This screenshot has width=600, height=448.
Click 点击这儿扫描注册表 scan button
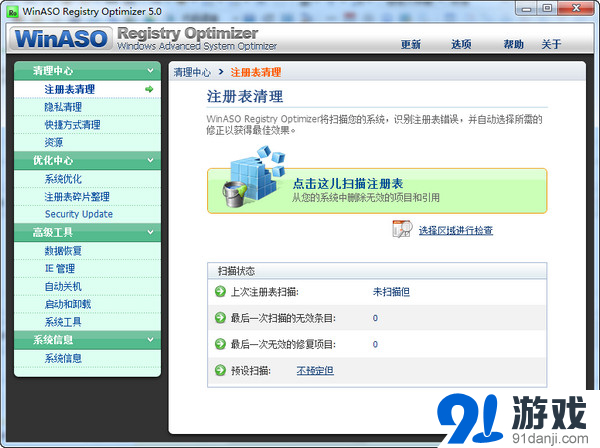tap(377, 191)
